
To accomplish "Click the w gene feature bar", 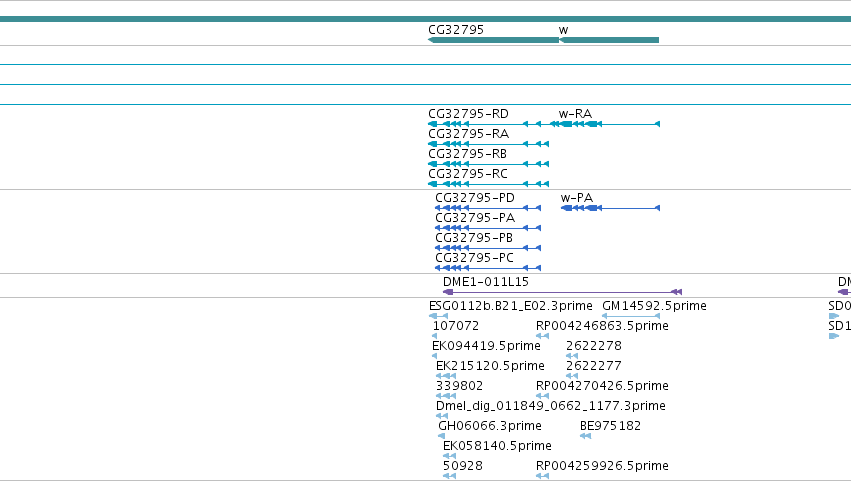I will click(x=609, y=40).
